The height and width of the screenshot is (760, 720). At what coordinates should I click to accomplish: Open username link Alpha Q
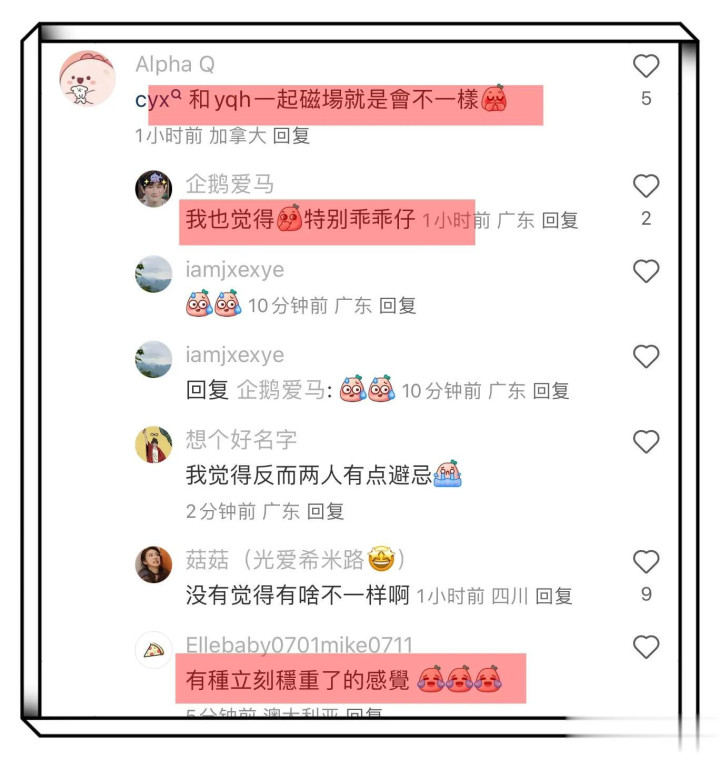pyautogui.click(x=175, y=64)
